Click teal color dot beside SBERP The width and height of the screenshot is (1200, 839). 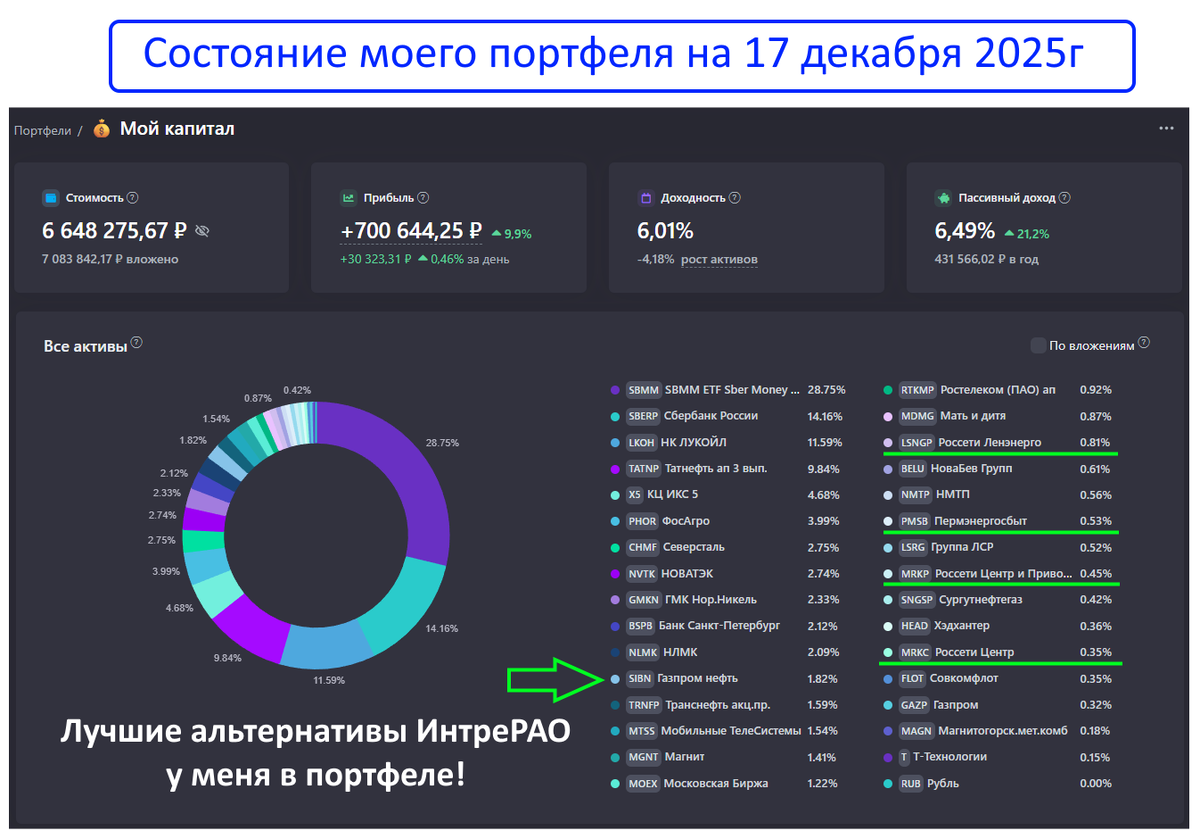click(614, 416)
